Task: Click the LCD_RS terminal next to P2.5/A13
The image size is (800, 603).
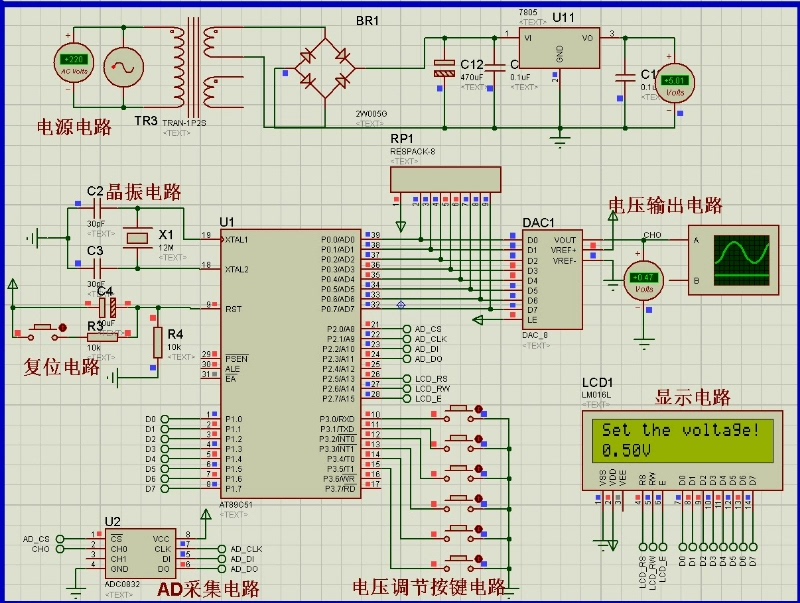Action: coord(407,379)
